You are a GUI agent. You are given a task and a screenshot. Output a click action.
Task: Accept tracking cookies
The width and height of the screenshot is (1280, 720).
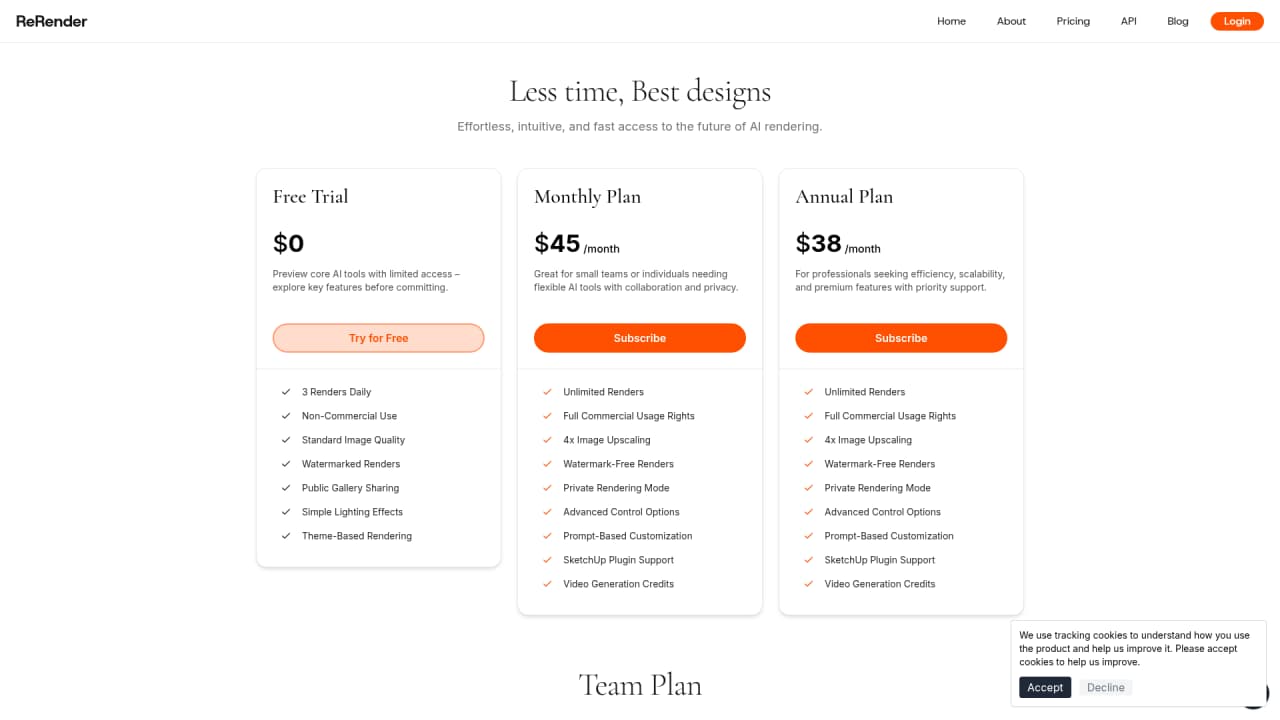tap(1045, 687)
